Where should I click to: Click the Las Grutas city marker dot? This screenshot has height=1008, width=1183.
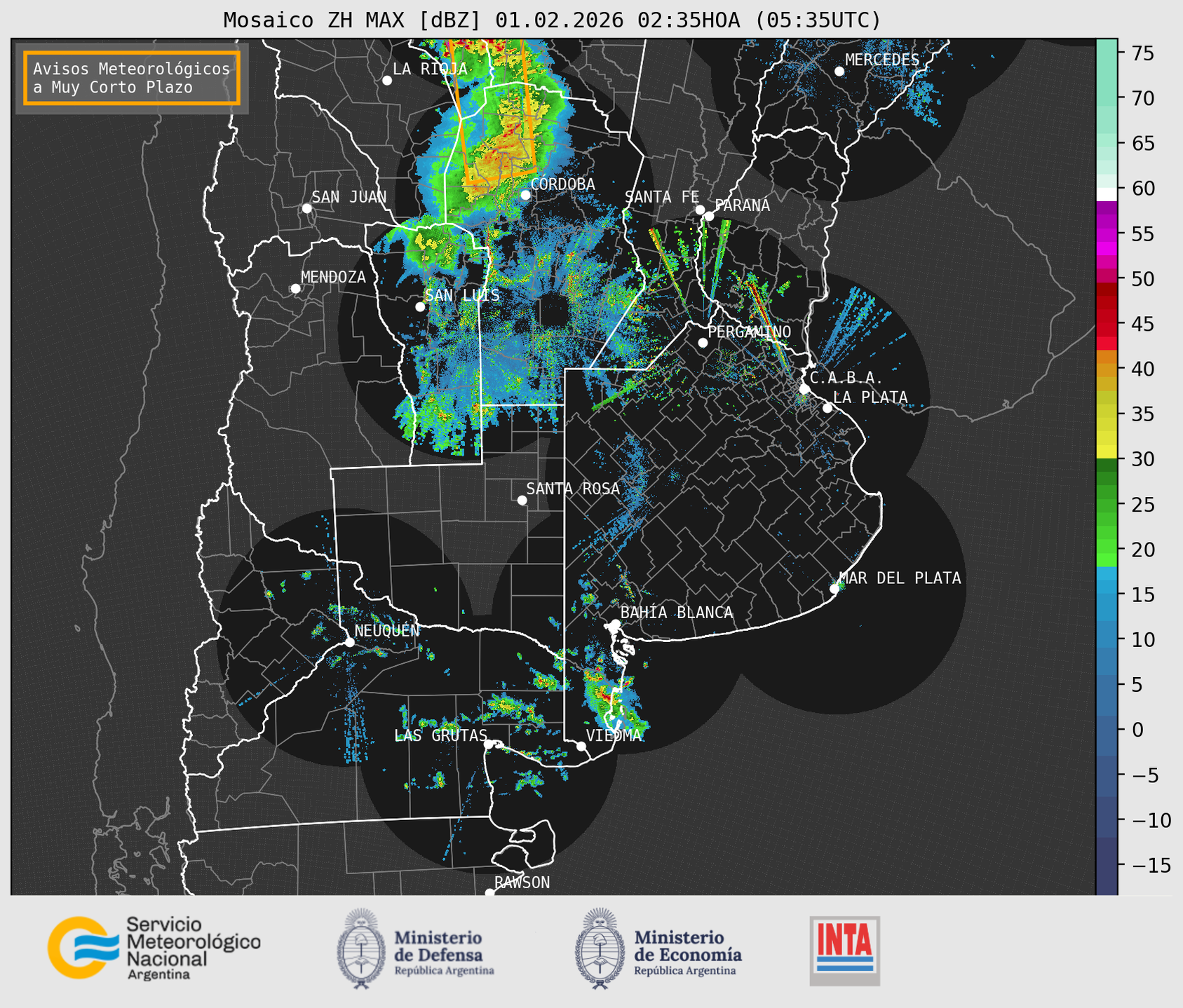(x=489, y=744)
